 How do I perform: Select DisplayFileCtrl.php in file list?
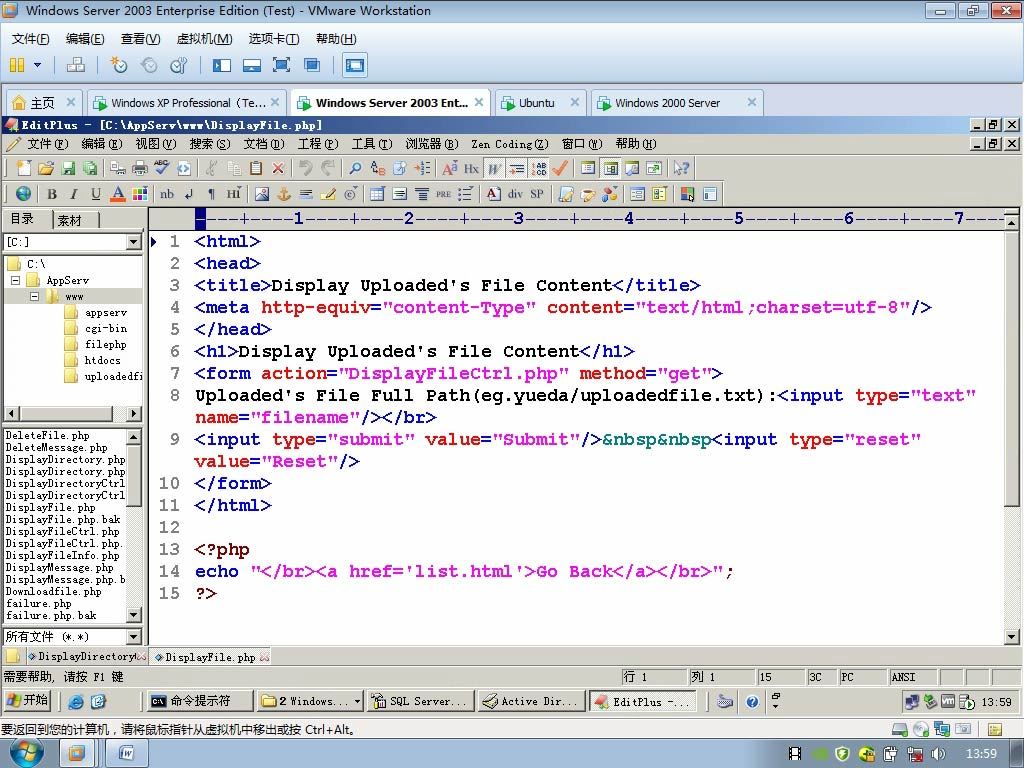coord(63,532)
